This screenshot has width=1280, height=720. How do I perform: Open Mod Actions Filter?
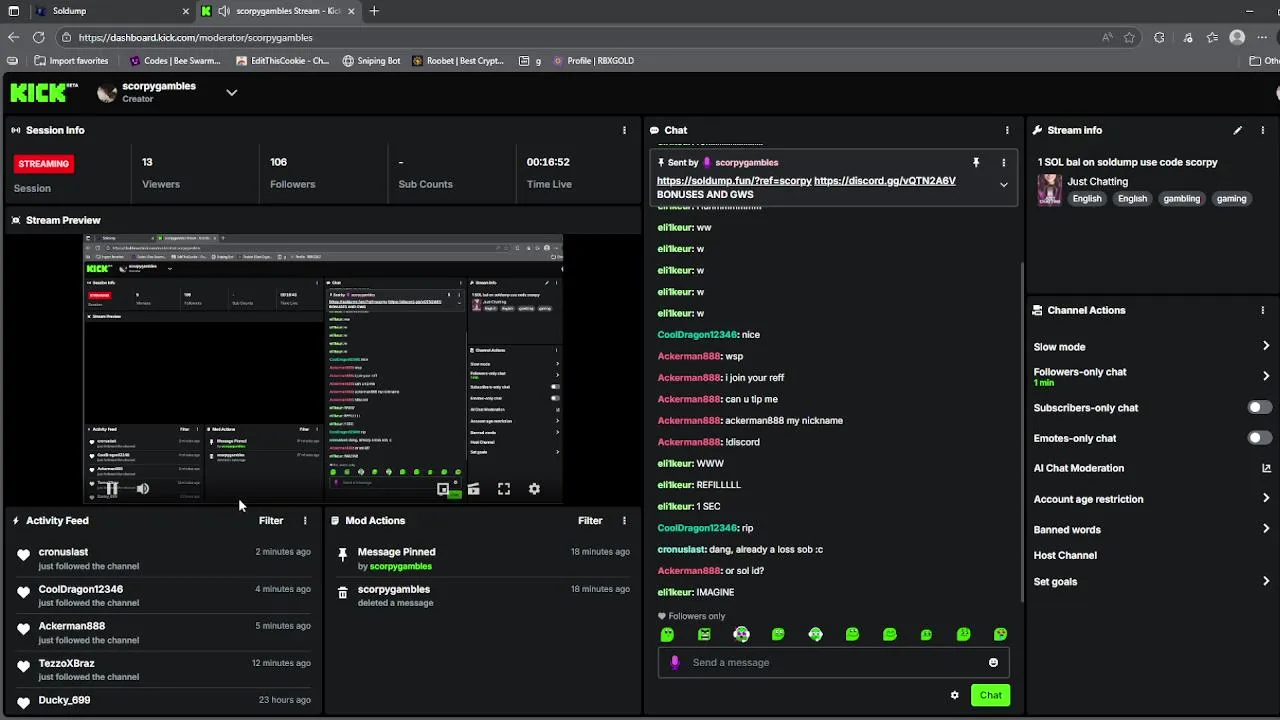[590, 520]
